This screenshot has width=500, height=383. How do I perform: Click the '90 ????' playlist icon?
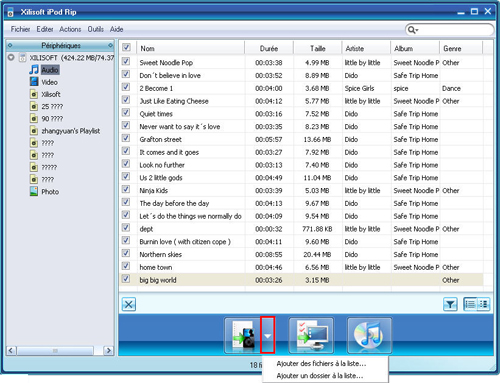[x=34, y=118]
